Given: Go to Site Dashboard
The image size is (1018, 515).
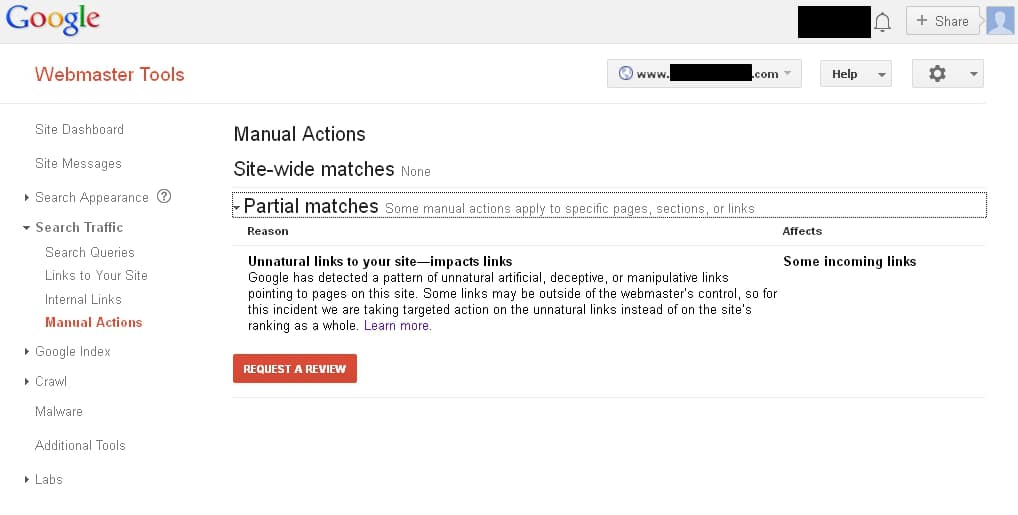Looking at the screenshot, I should pos(79,130).
